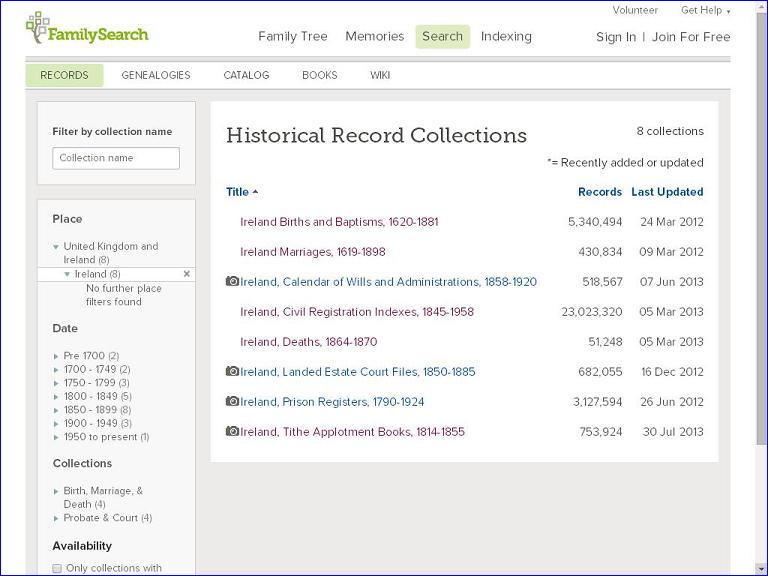
Task: Collapse the Ireland (8) place filter arrow
Action: point(67,274)
